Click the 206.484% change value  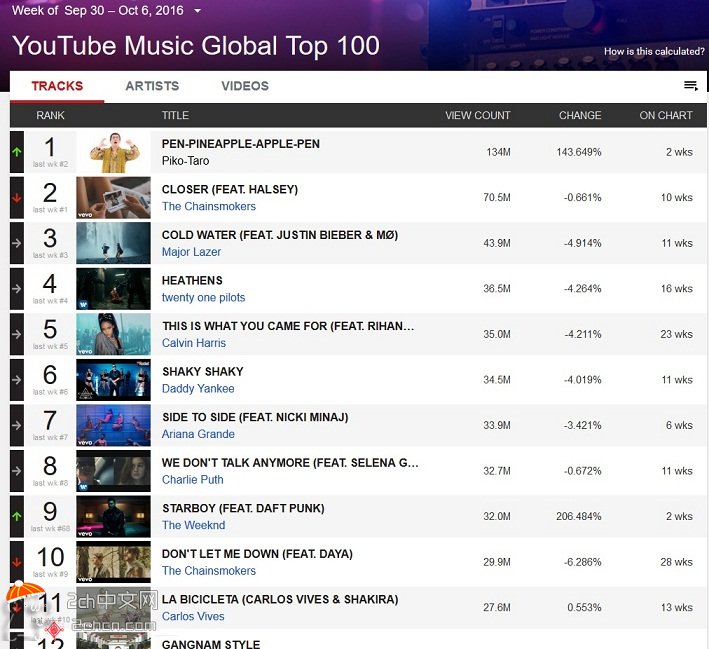tap(579, 516)
